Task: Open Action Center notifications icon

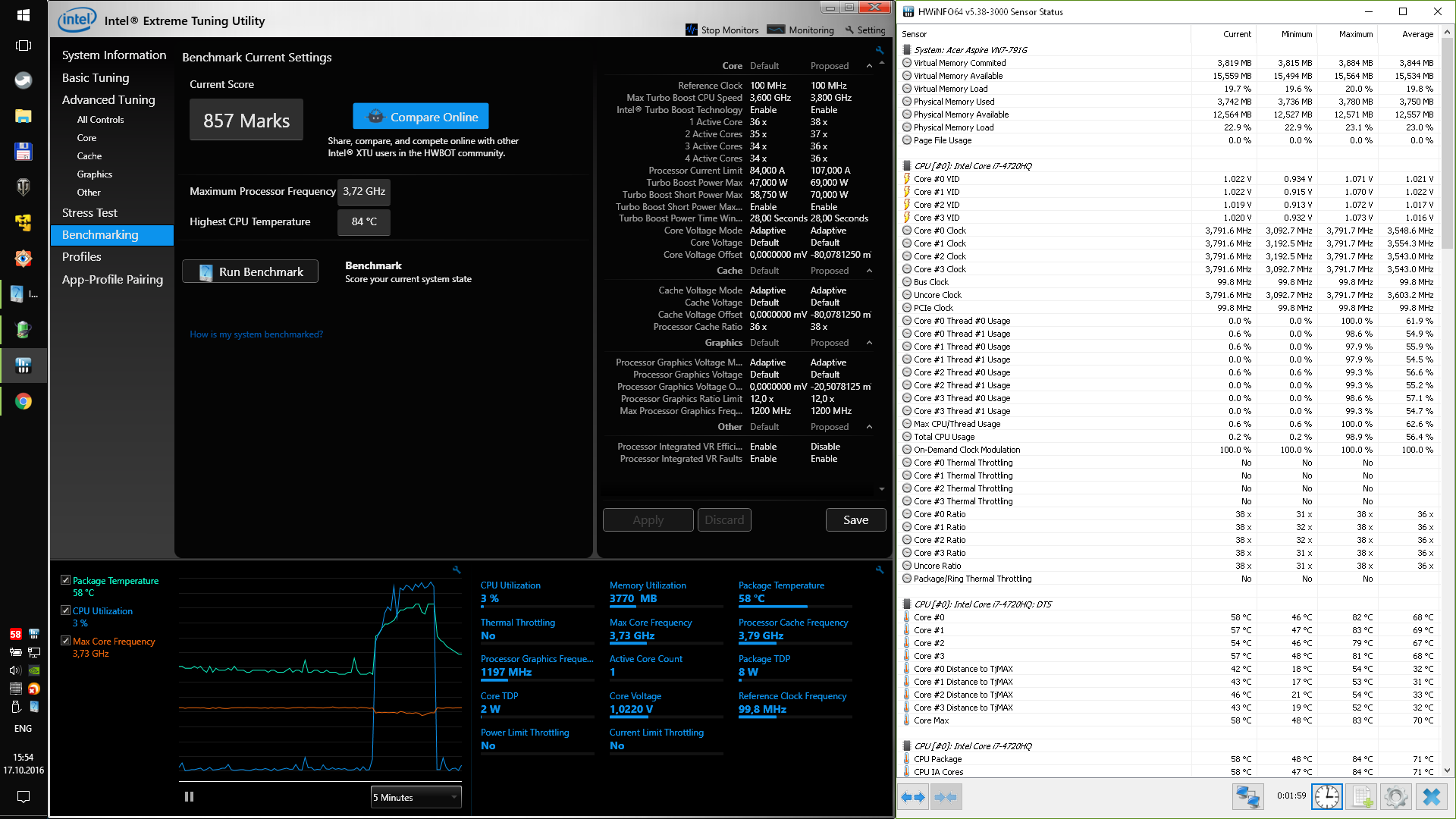Action: click(24, 797)
